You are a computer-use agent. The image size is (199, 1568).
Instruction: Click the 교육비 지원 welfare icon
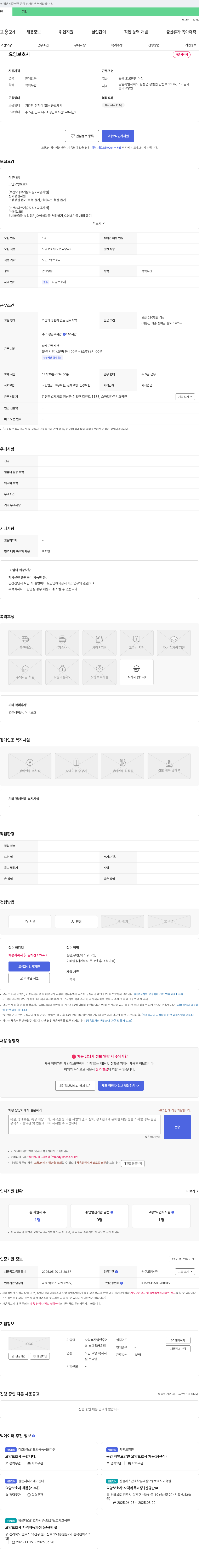136,643
